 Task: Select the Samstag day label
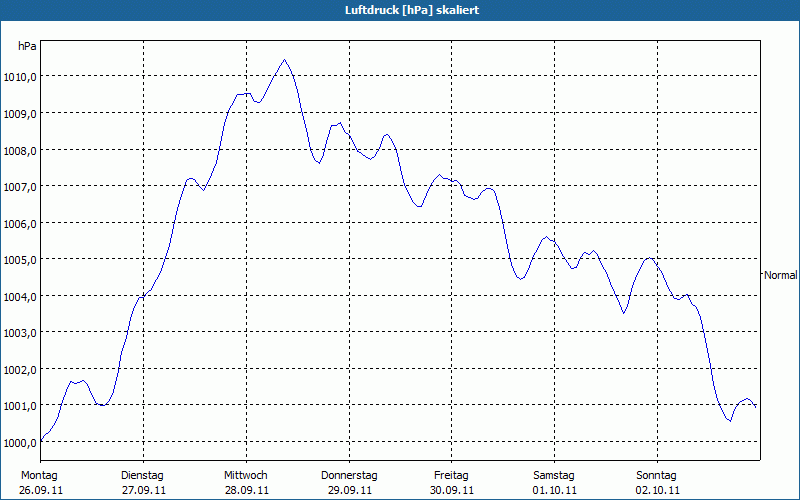tap(554, 475)
